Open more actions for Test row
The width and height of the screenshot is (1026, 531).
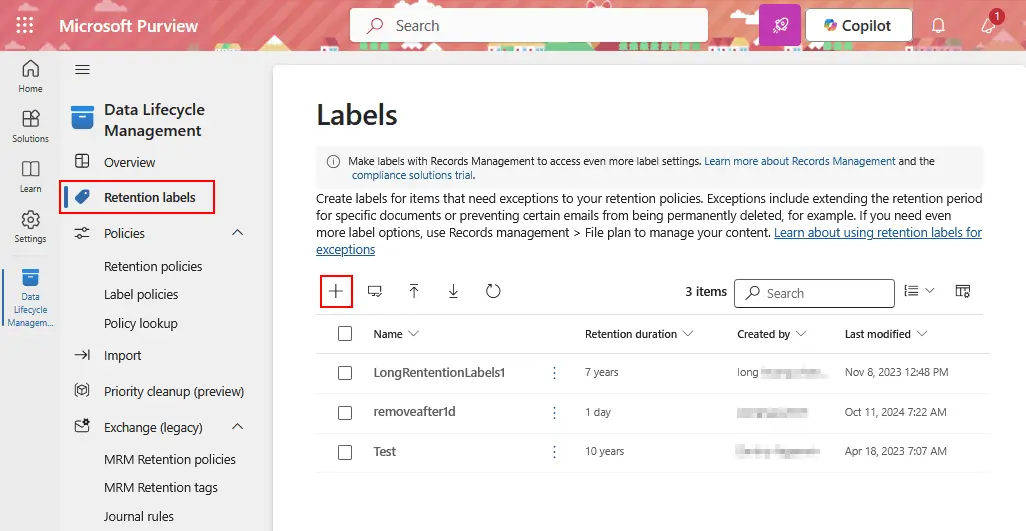pos(554,452)
